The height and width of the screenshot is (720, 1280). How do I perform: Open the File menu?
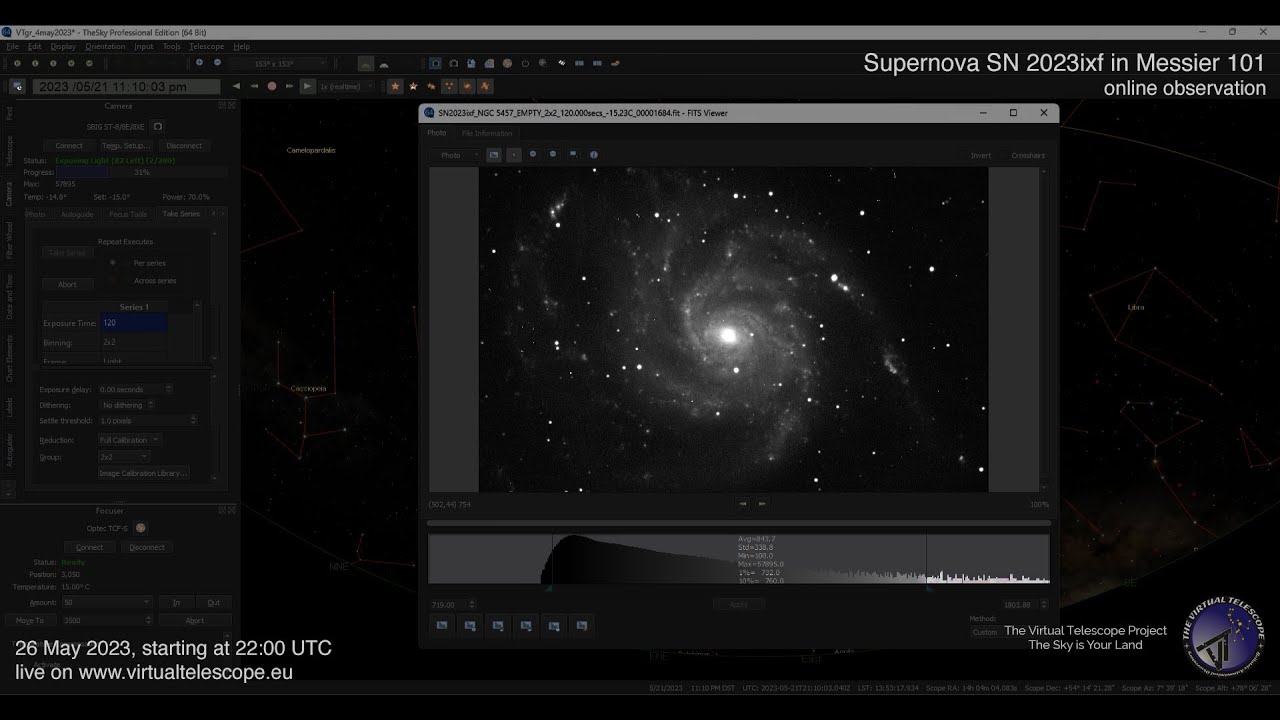coord(13,46)
